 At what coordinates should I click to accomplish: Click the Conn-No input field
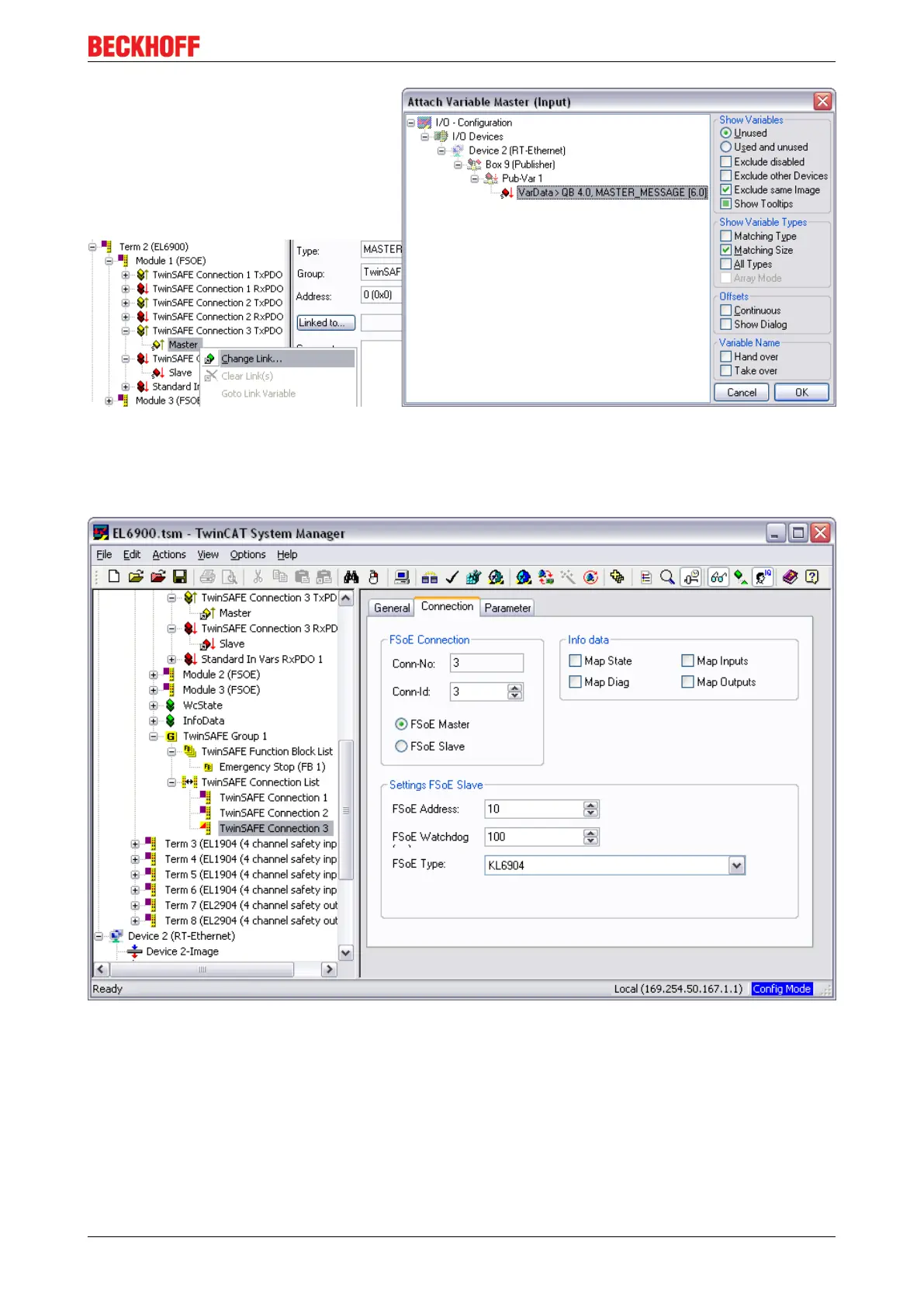(487, 663)
